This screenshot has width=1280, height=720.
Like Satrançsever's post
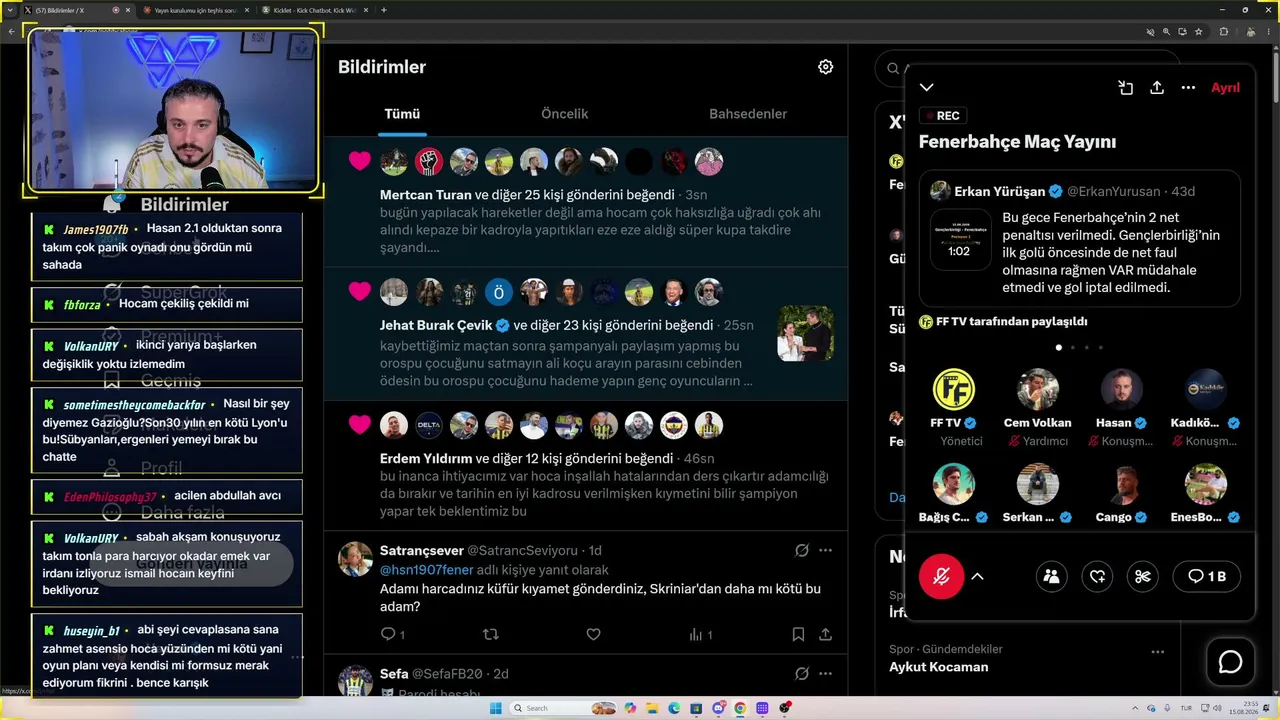pyautogui.click(x=593, y=634)
